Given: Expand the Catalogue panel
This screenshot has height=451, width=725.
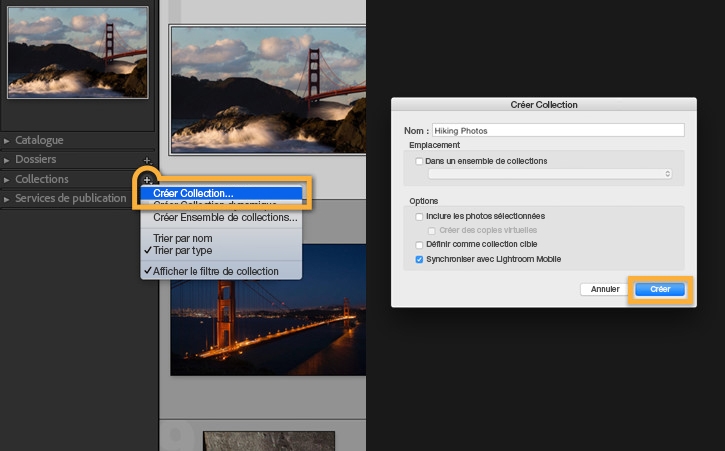Looking at the screenshot, I should (x=6, y=141).
